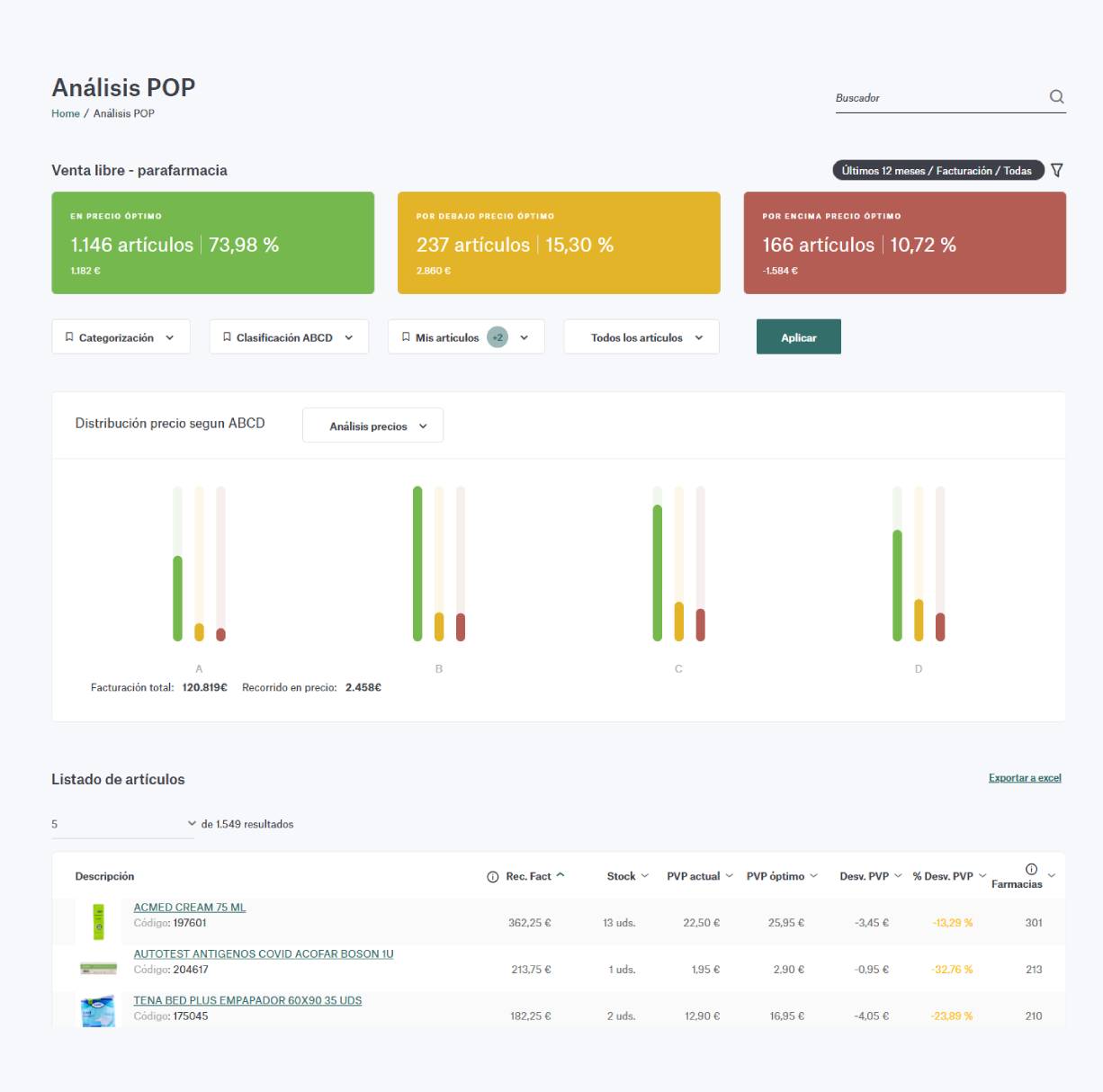Screen dimensions: 1103x1092
Task: Go to Home breadcrumb link
Action: [66, 113]
